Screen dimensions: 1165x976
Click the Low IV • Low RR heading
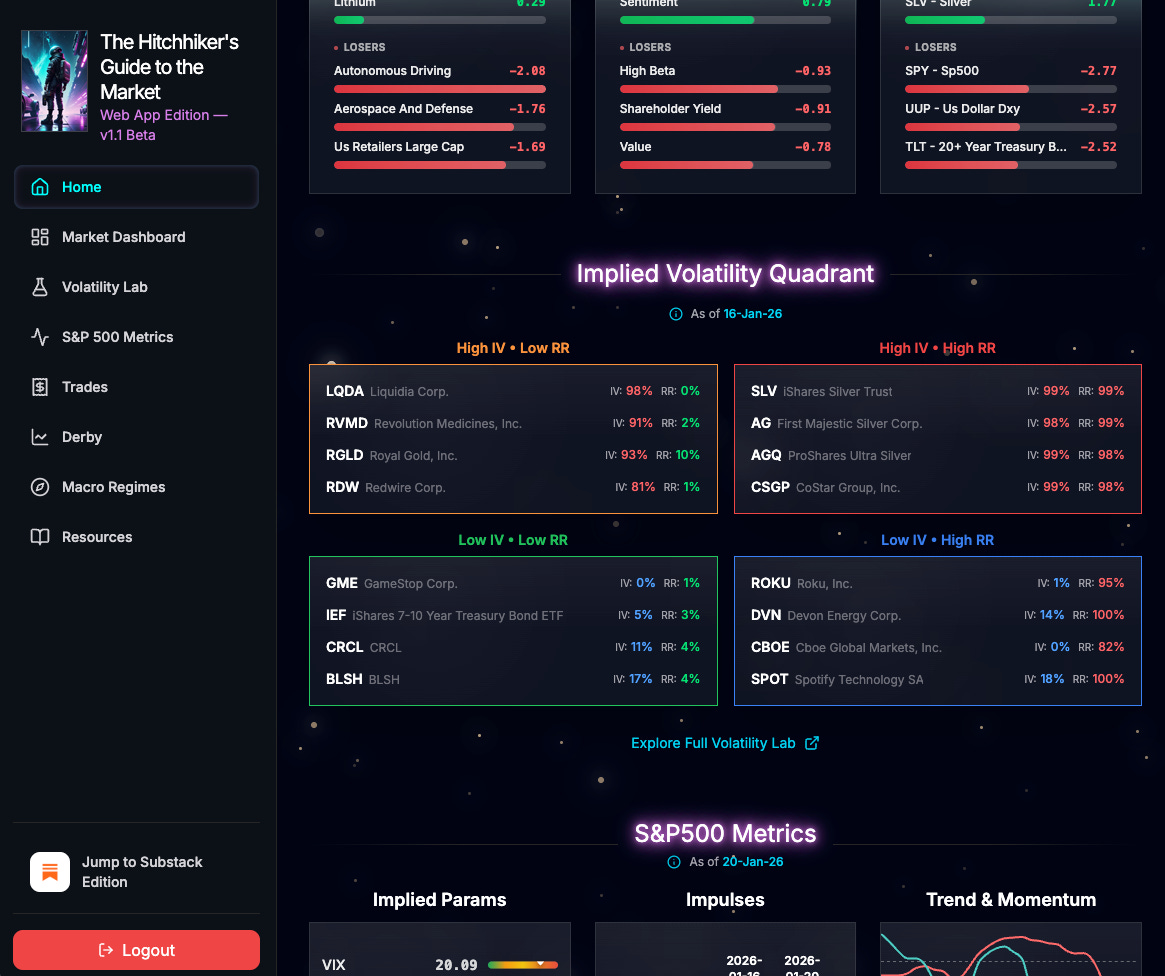pos(513,540)
